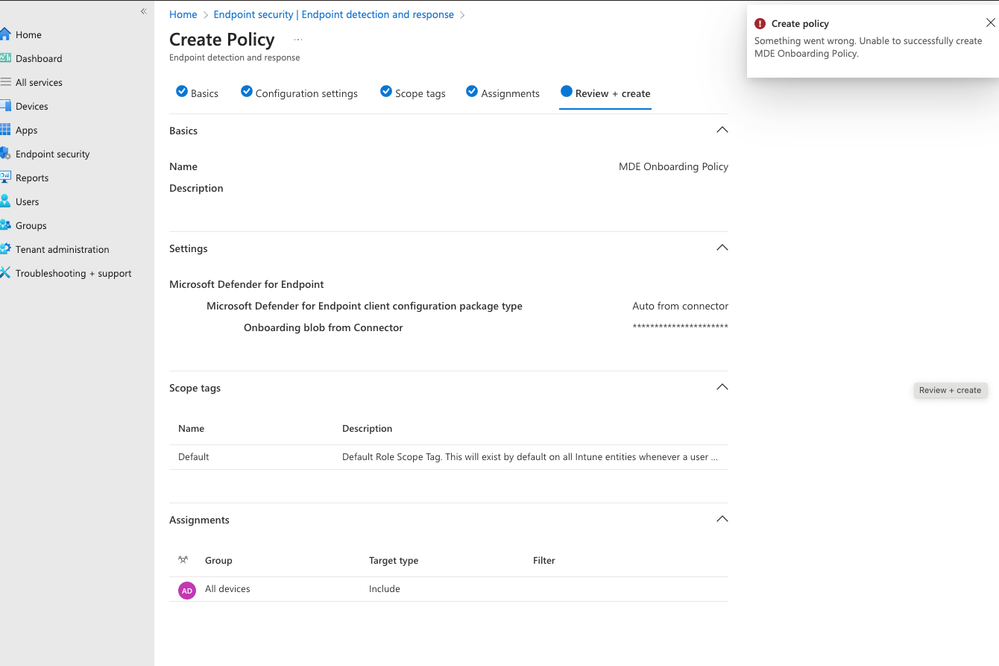Click the Onboarding blob from Connector label
This screenshot has width=999, height=666.
point(323,328)
